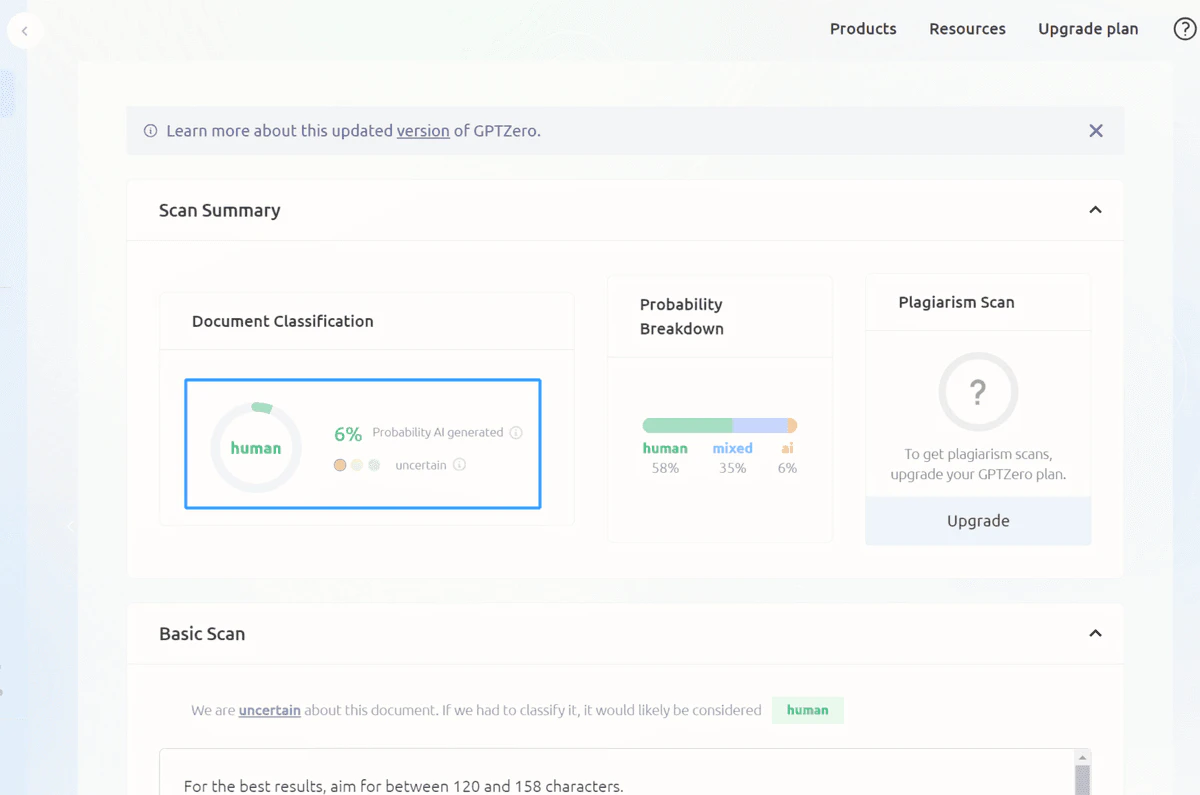Viewport: 1200px width, 795px height.
Task: Click the info icon beside Learn more
Action: coord(151,131)
